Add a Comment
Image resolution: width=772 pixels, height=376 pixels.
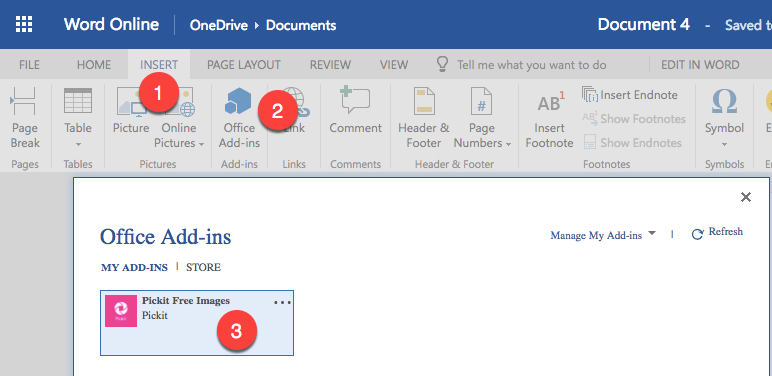(355, 111)
